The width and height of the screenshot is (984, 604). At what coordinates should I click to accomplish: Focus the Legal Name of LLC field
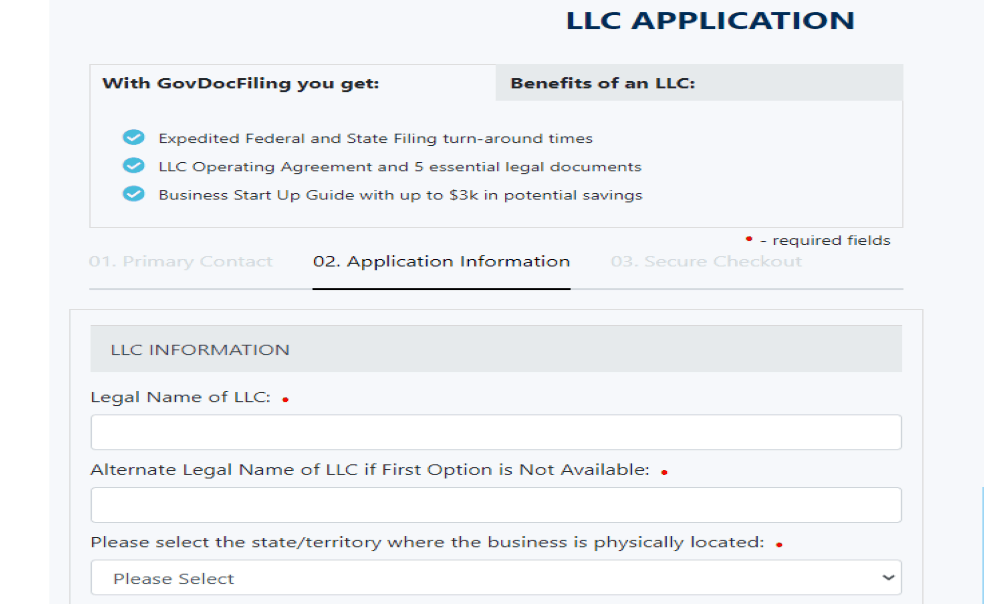pyautogui.click(x=496, y=432)
